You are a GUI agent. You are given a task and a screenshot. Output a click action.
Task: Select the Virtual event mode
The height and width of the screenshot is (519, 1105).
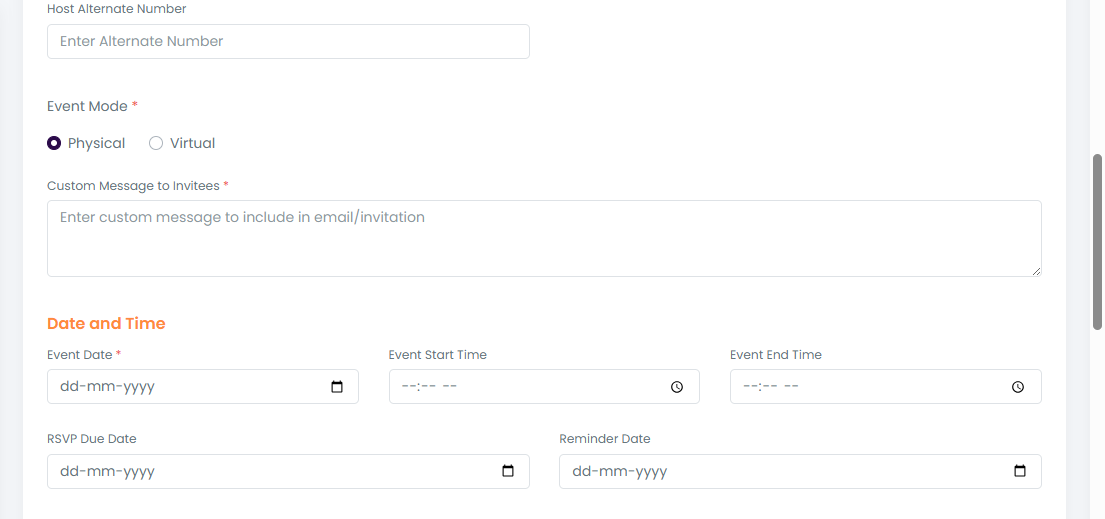click(156, 143)
